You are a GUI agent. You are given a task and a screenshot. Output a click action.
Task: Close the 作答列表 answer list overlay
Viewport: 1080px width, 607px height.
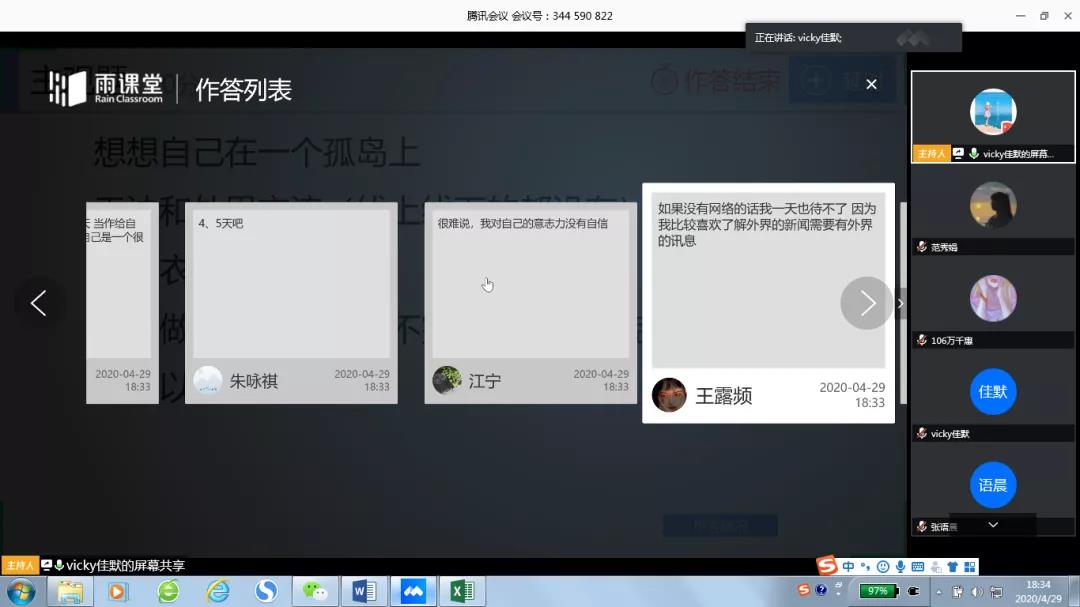871,85
